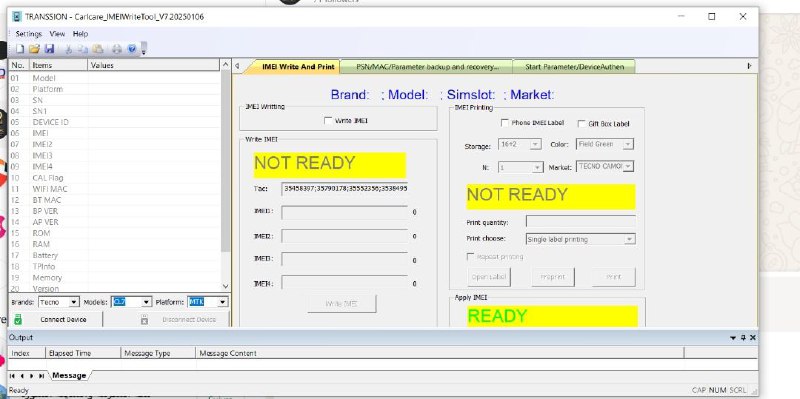Click the blue Help question-mark icon
800x399 pixels.
(x=132, y=49)
